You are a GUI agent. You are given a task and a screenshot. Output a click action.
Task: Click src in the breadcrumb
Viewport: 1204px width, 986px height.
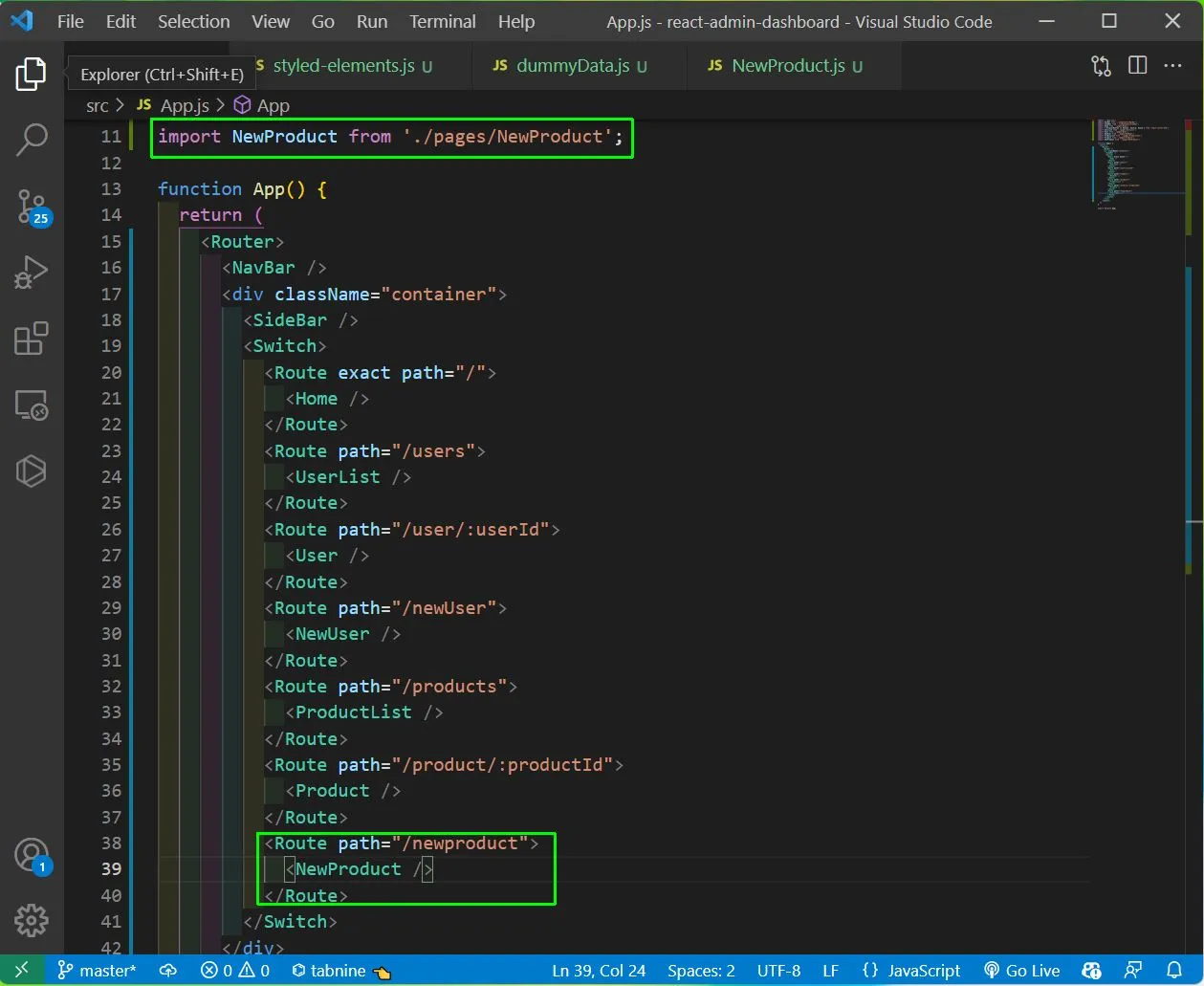[98, 105]
